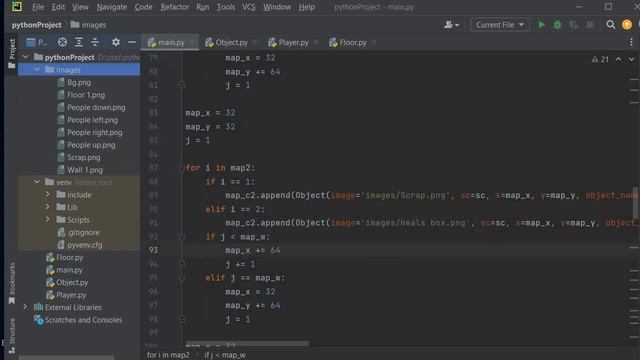Image resolution: width=640 pixels, height=360 pixels.
Task: Hide the Project tool window
Action: click(x=132, y=42)
